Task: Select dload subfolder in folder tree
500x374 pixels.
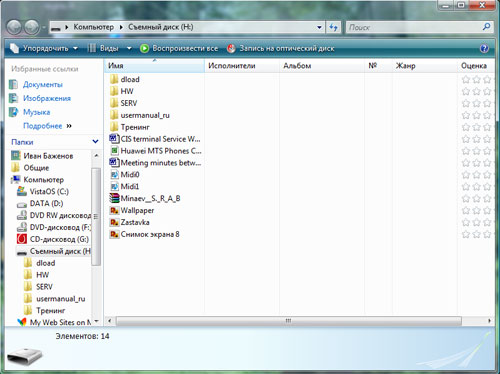Action: (46, 263)
